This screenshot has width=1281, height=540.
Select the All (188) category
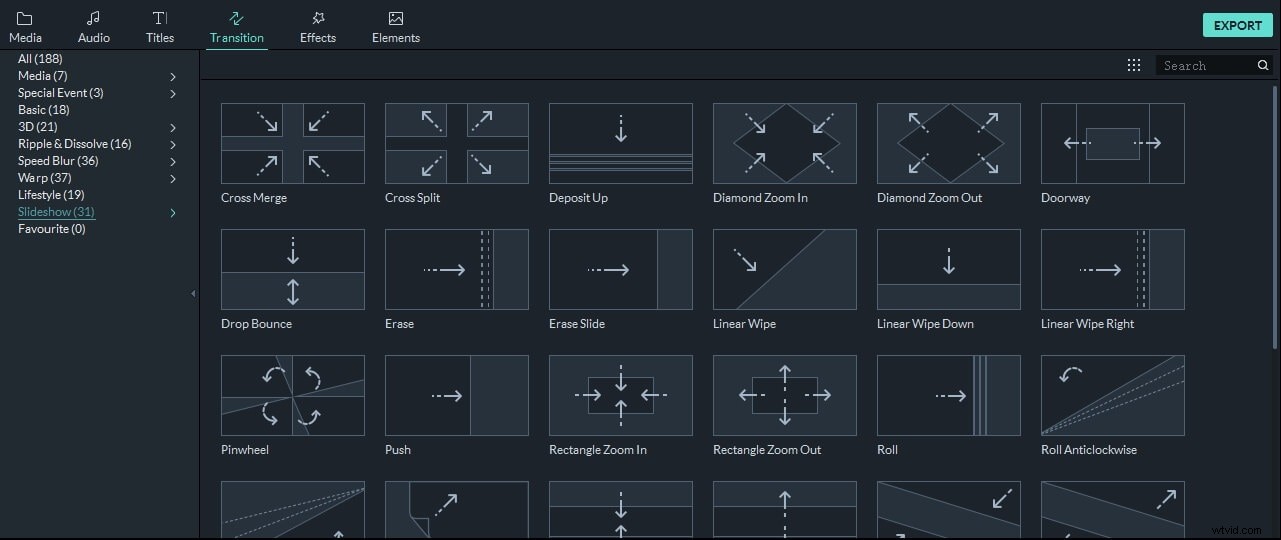tap(40, 59)
